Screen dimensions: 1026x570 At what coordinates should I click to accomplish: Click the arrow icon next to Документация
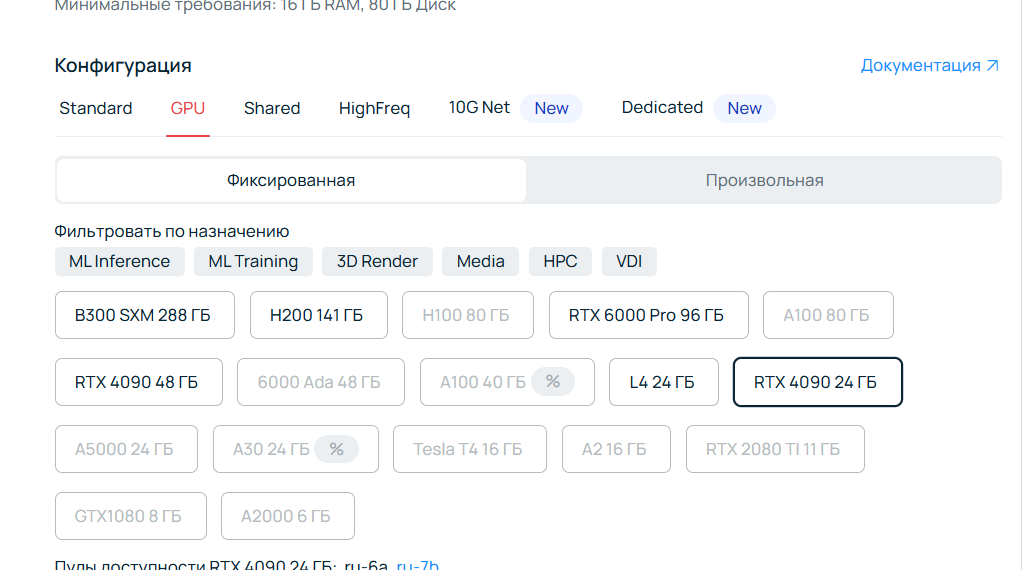(993, 65)
